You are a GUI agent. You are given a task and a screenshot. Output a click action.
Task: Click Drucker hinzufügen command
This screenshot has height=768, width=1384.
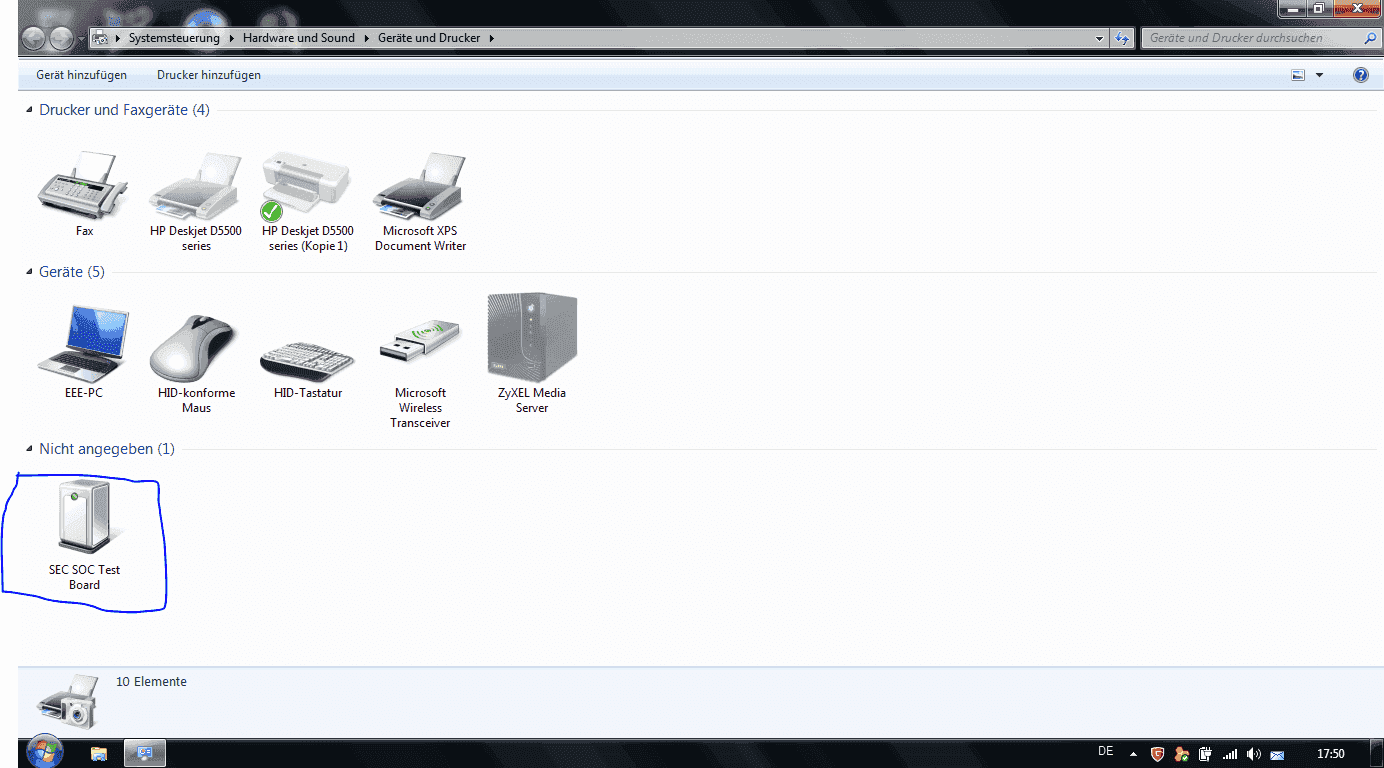point(209,75)
